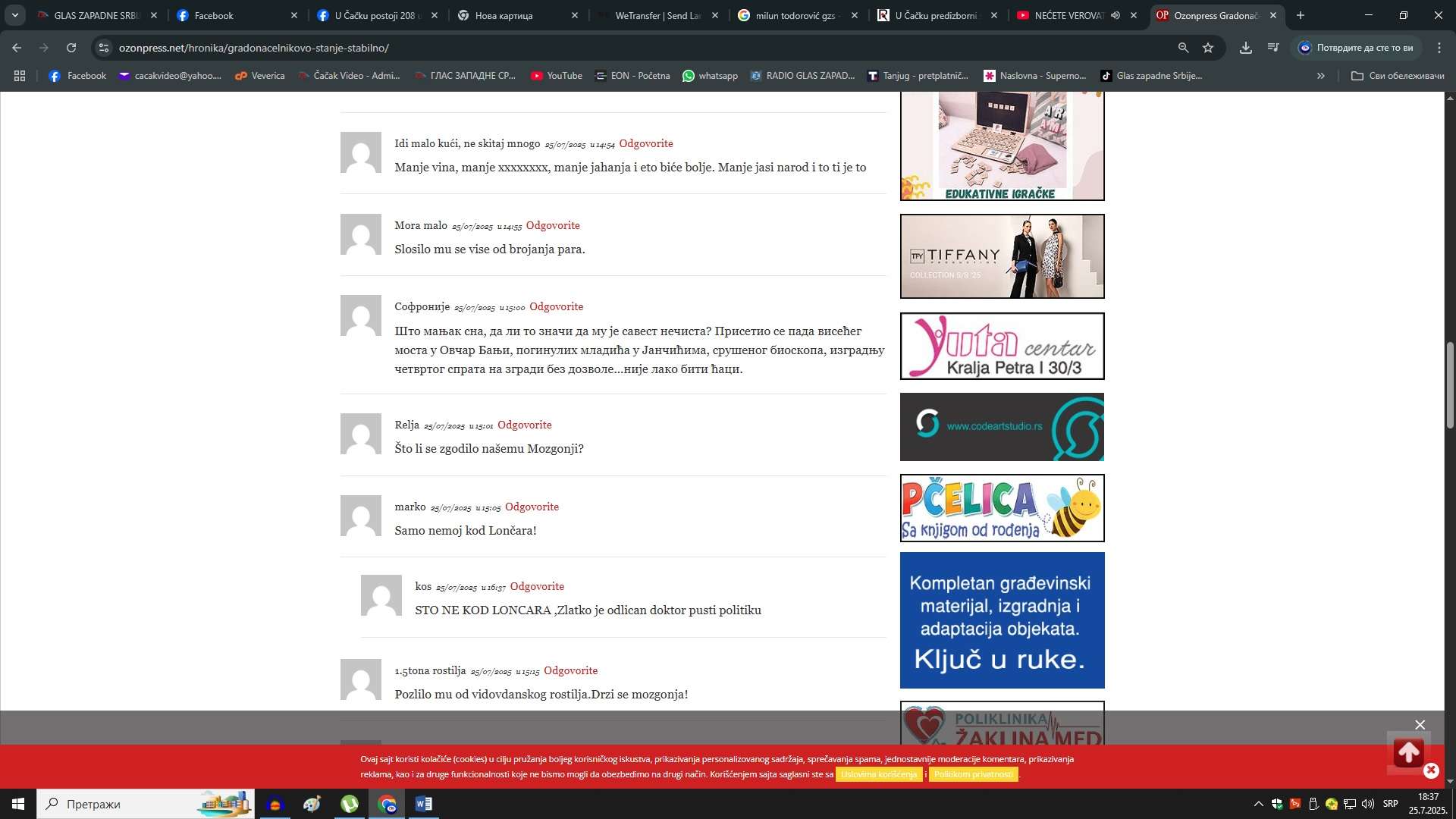Go back to previous page
1456x819 pixels.
click(x=17, y=48)
